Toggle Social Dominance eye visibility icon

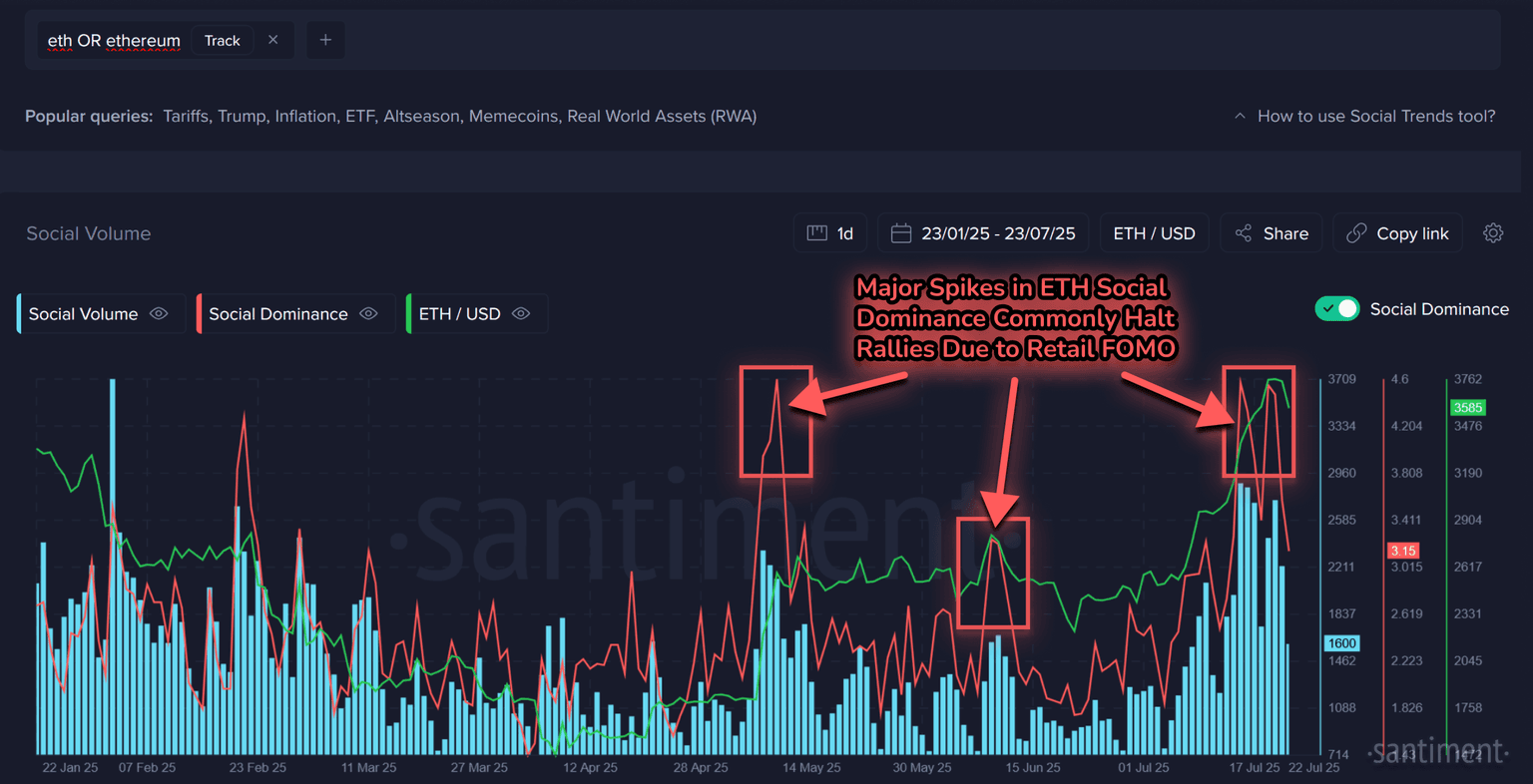click(368, 313)
